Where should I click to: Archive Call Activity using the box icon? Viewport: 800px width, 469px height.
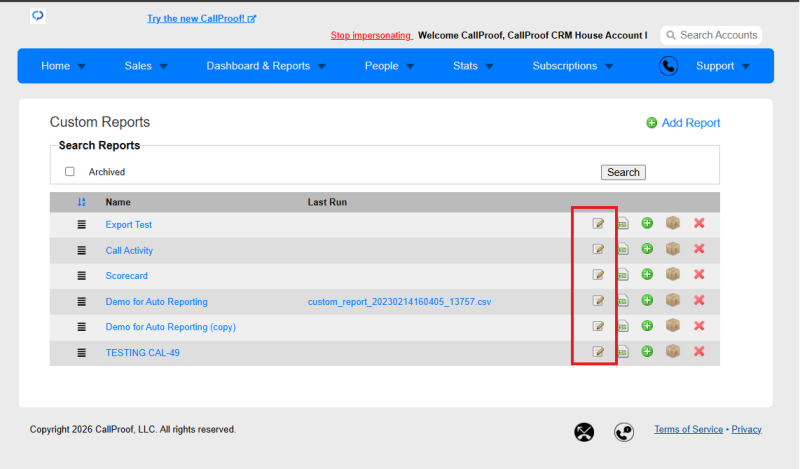673,249
